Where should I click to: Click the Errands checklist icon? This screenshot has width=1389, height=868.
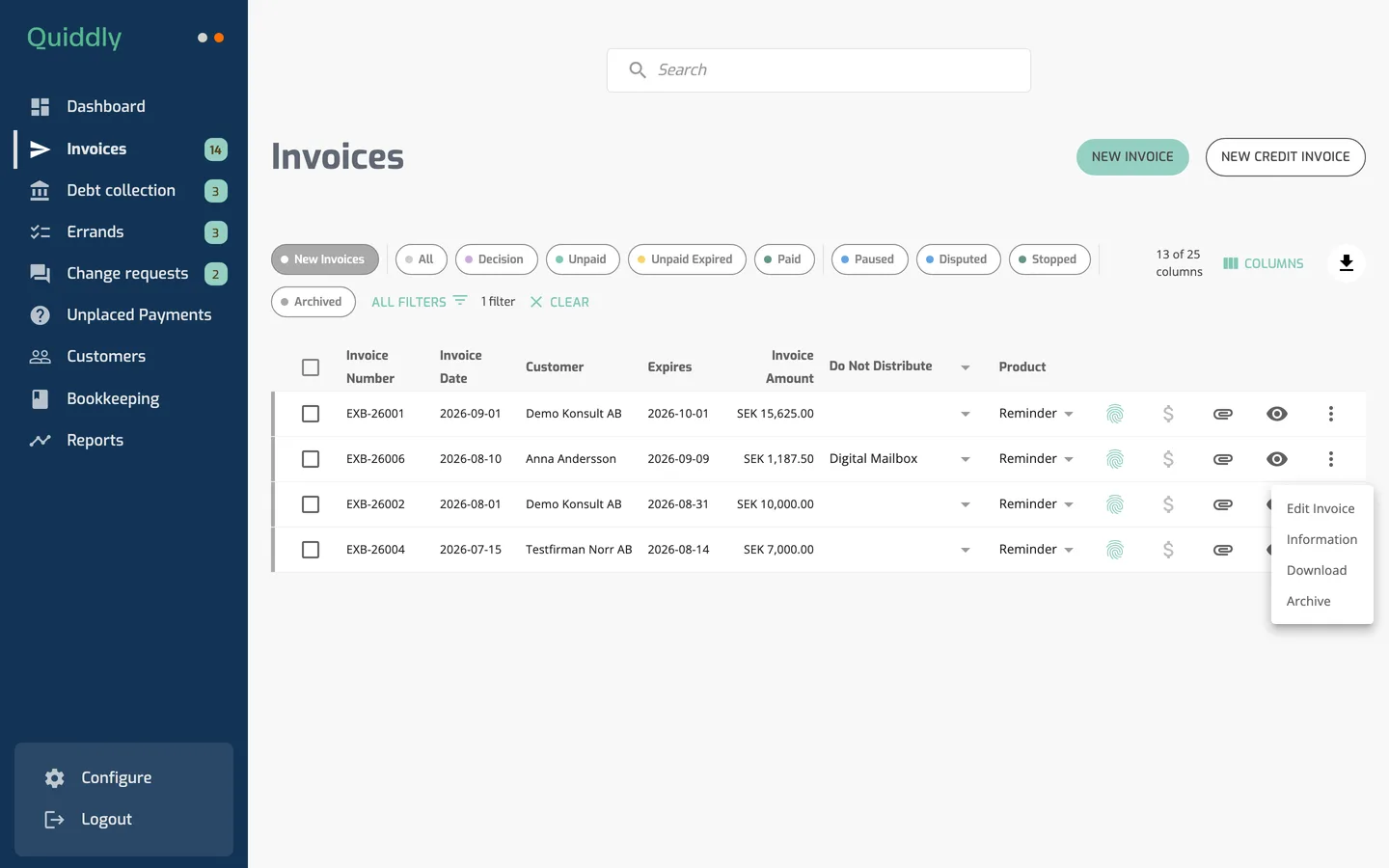tap(40, 232)
